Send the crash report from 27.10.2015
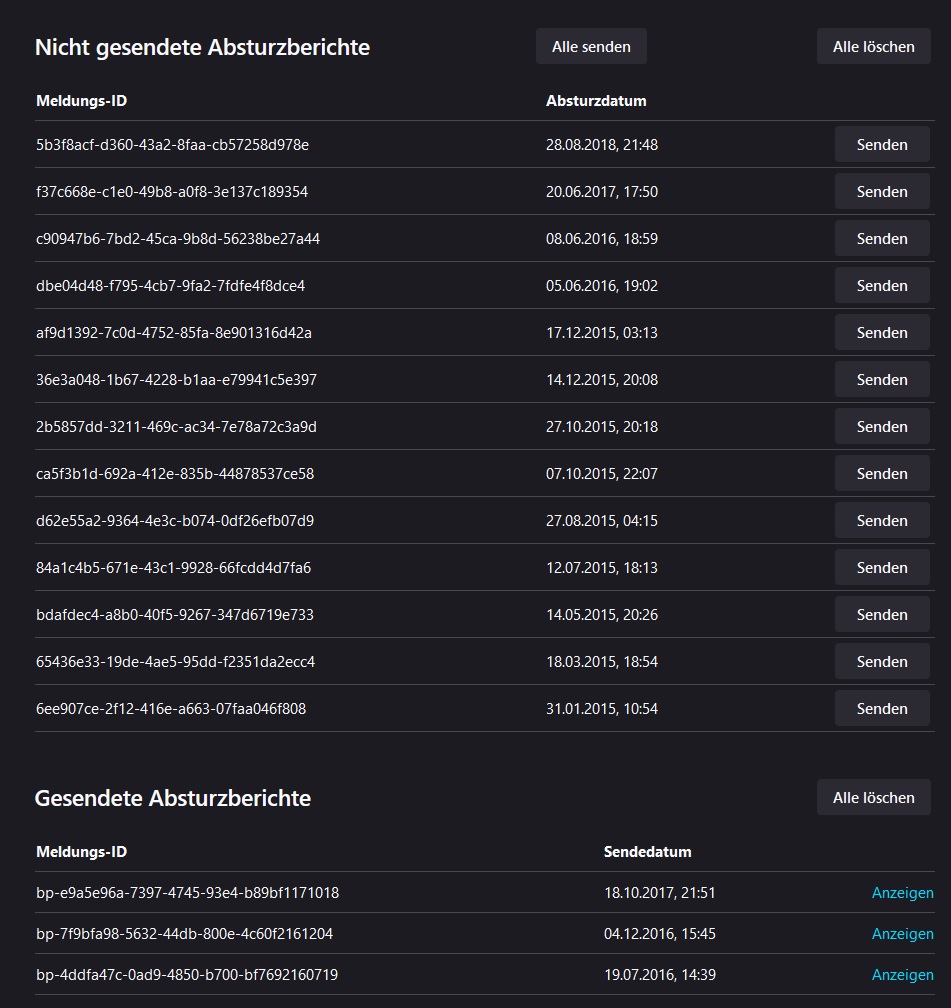 882,427
